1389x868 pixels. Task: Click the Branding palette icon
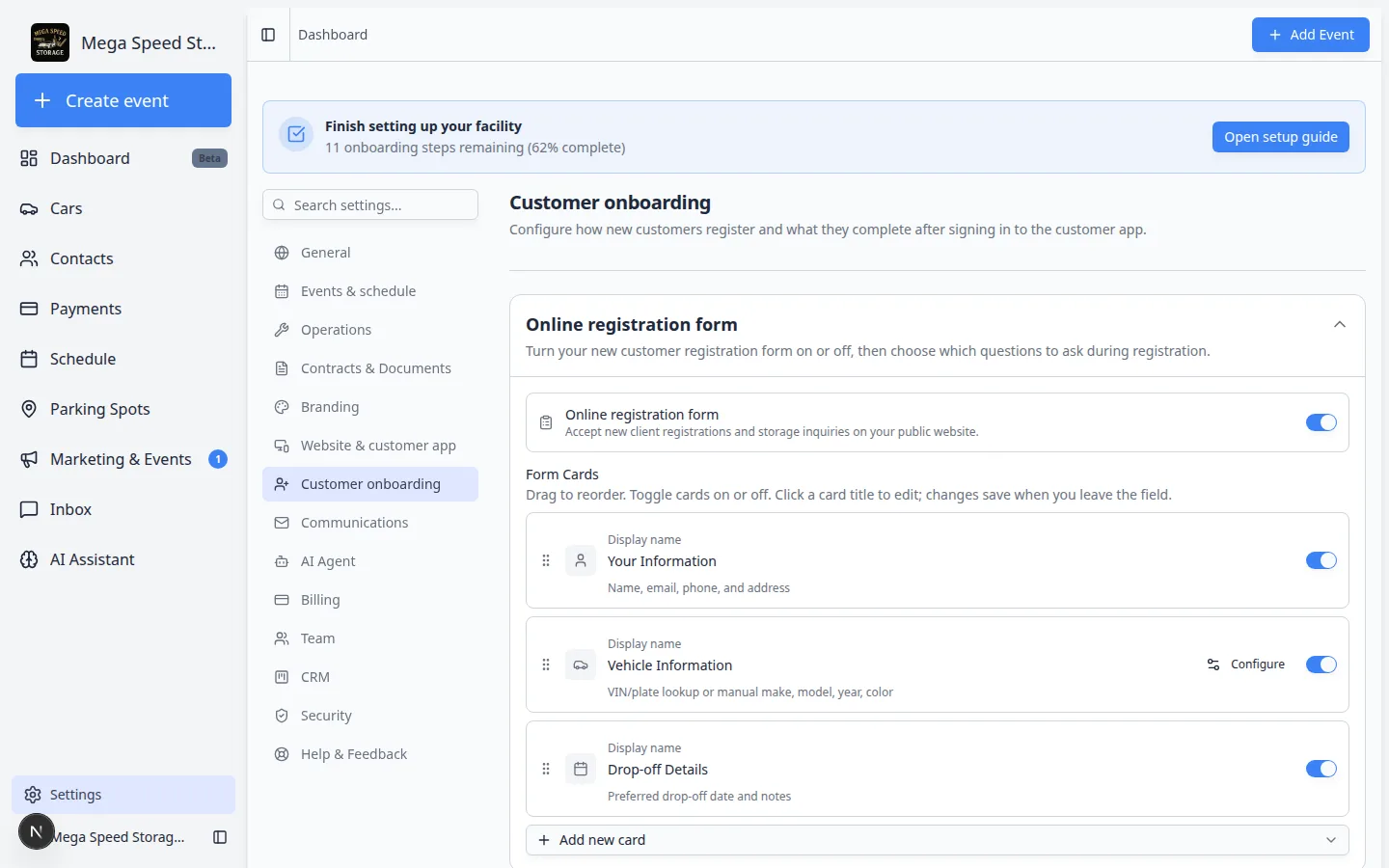click(282, 407)
